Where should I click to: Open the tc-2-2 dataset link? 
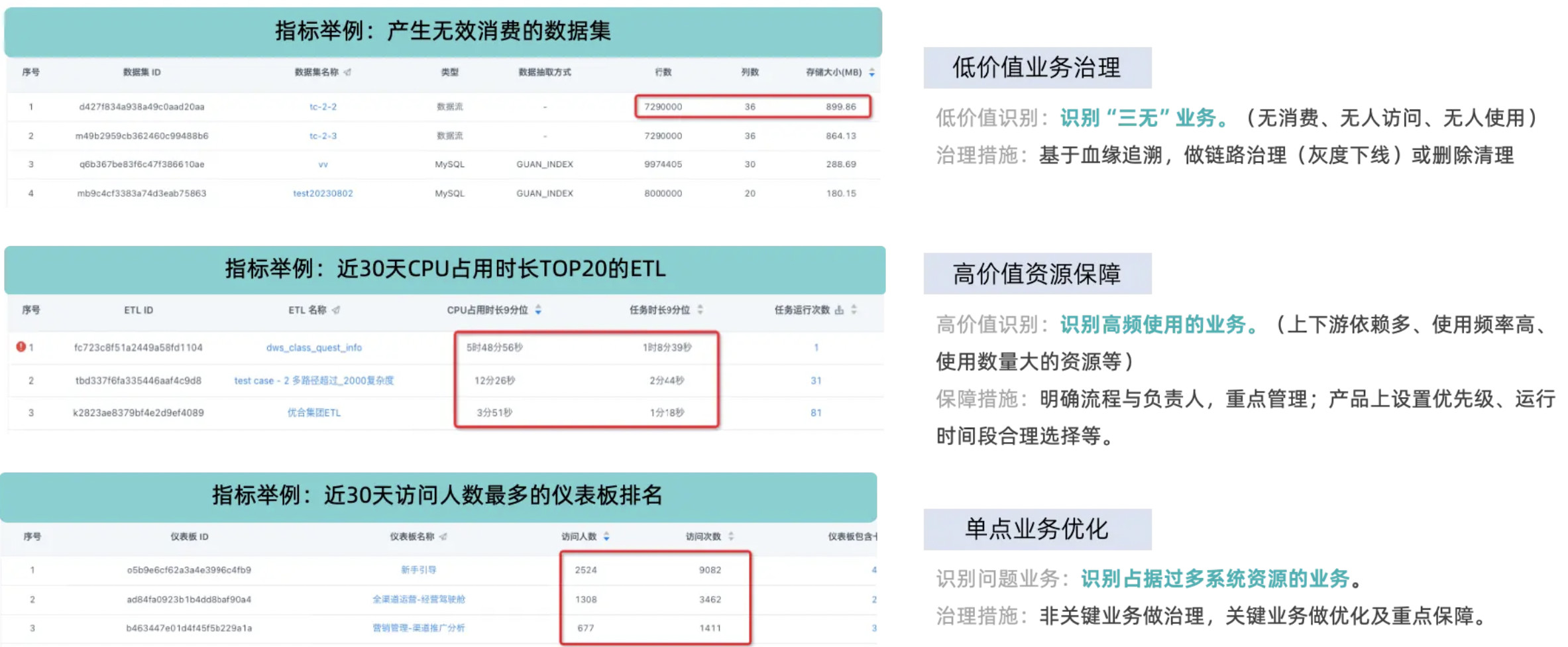click(323, 107)
